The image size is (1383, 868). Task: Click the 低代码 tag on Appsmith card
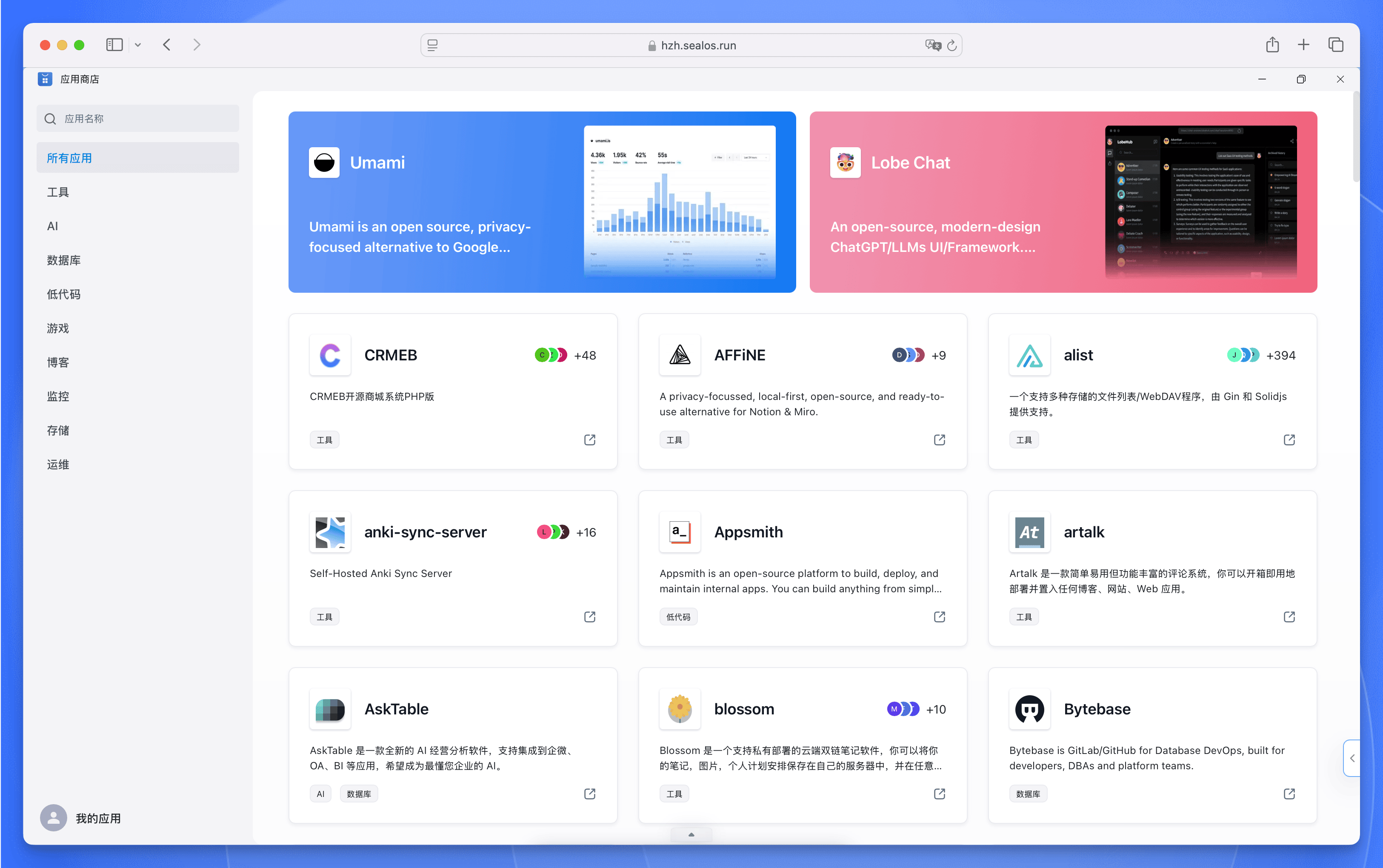[x=678, y=617]
